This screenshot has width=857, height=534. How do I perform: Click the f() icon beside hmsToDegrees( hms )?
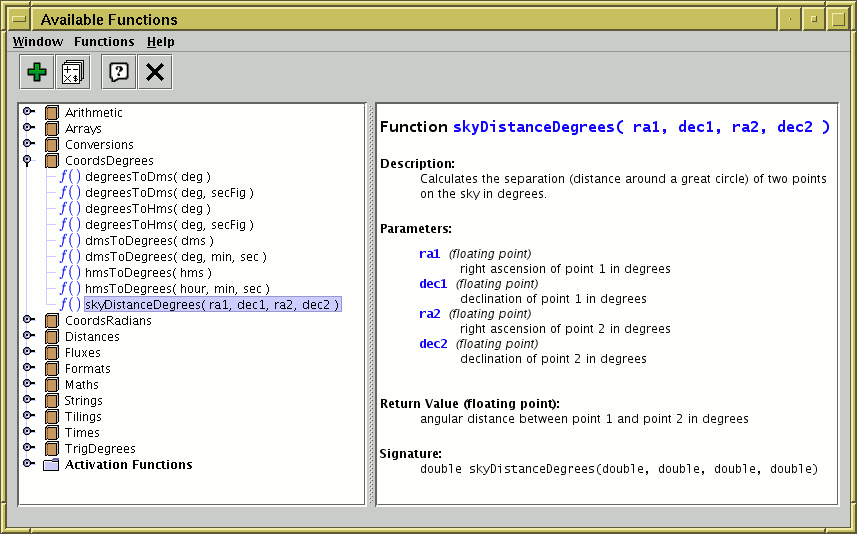click(x=70, y=272)
